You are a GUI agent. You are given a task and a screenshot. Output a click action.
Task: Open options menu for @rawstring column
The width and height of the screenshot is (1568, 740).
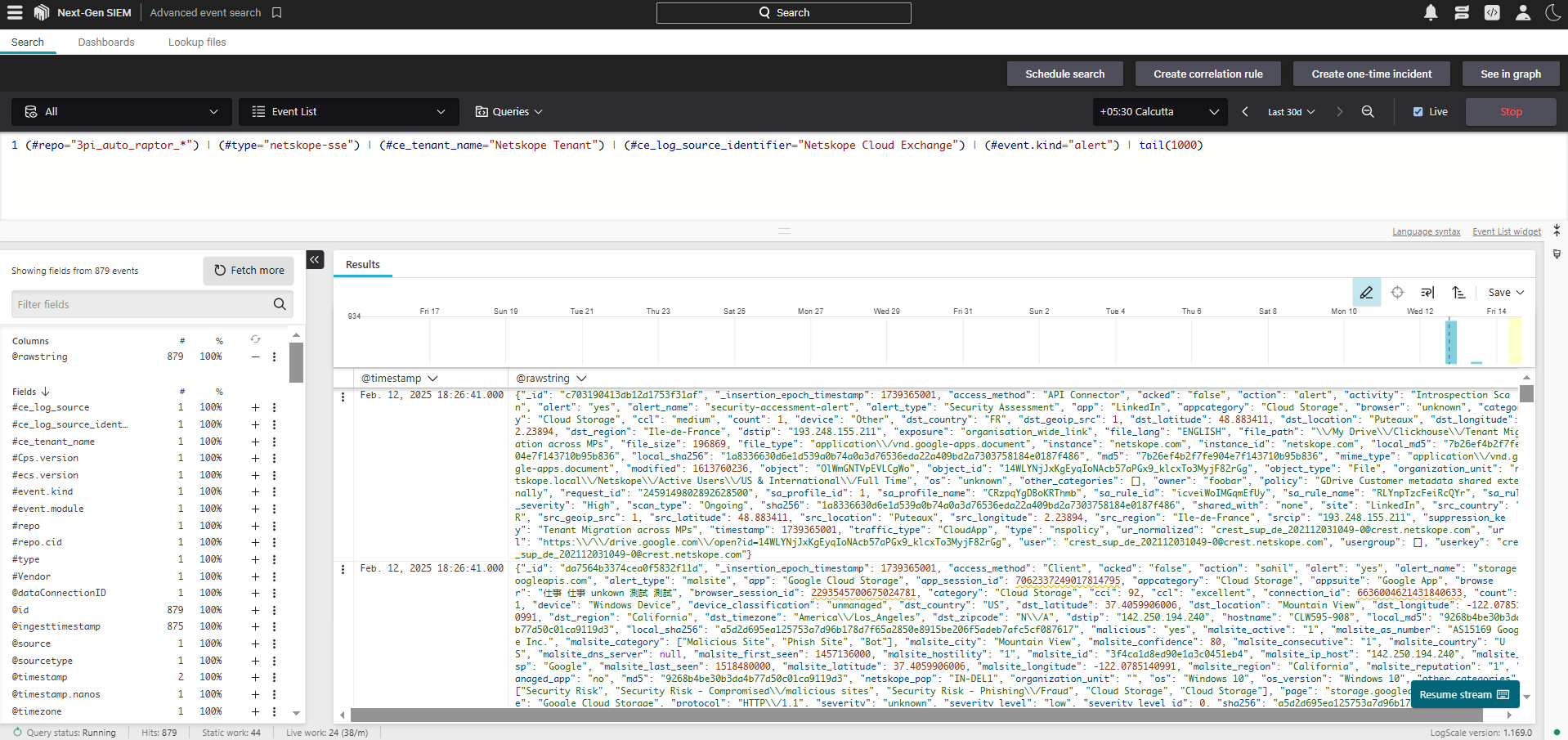(274, 357)
